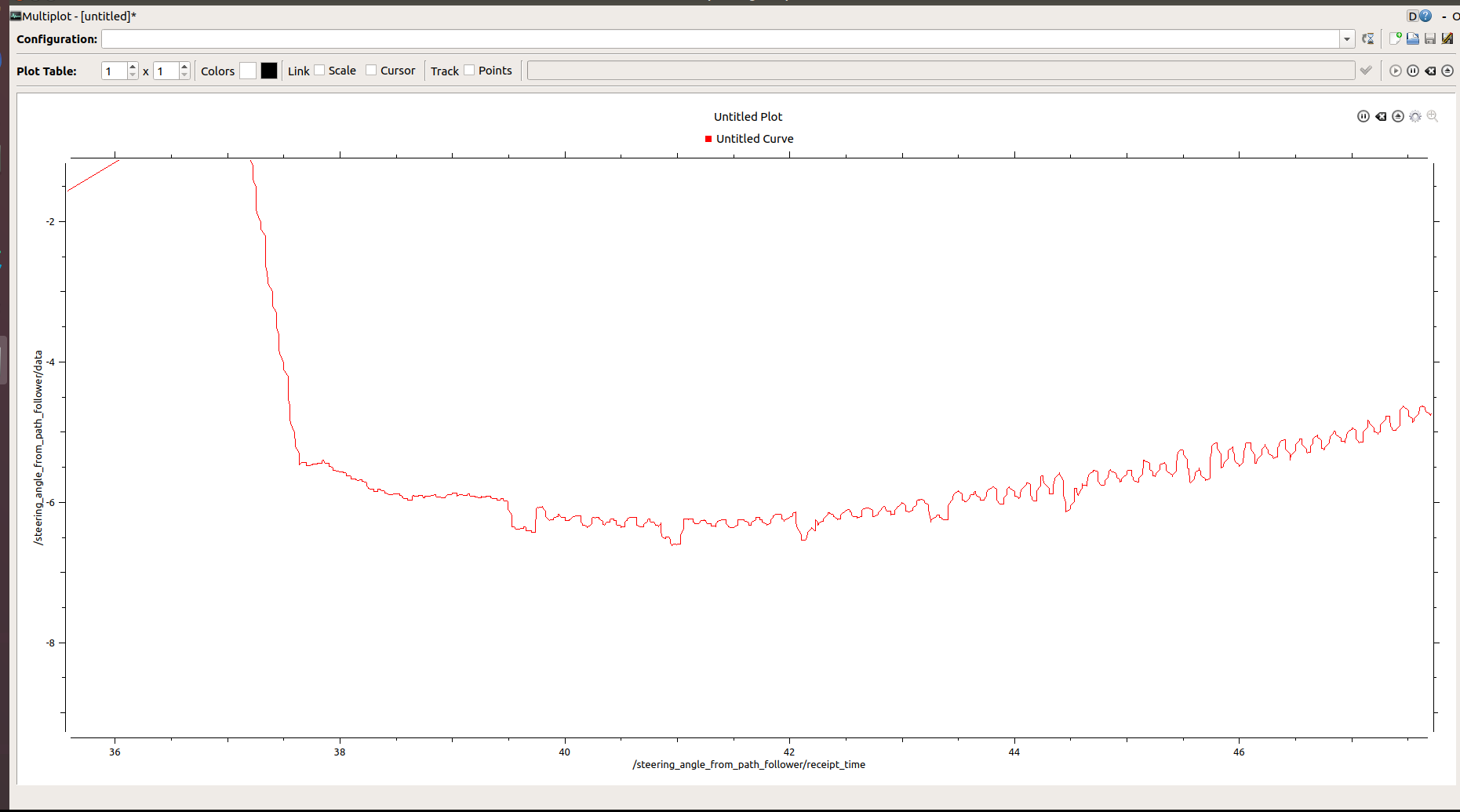Enable the Scale link checkbox
The height and width of the screenshot is (812, 1460).
[x=319, y=70]
